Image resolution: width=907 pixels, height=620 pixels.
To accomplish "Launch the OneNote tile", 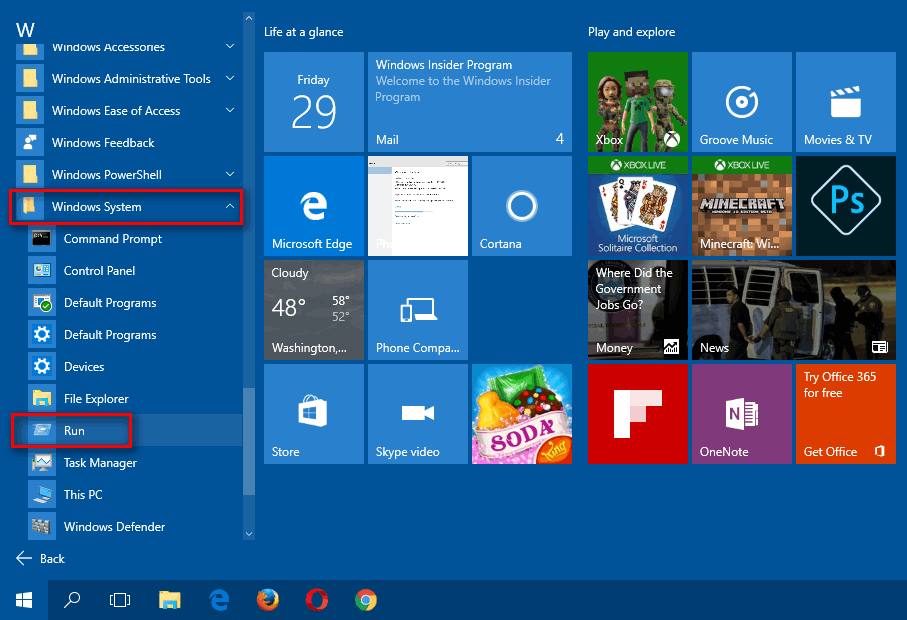I will click(x=742, y=414).
